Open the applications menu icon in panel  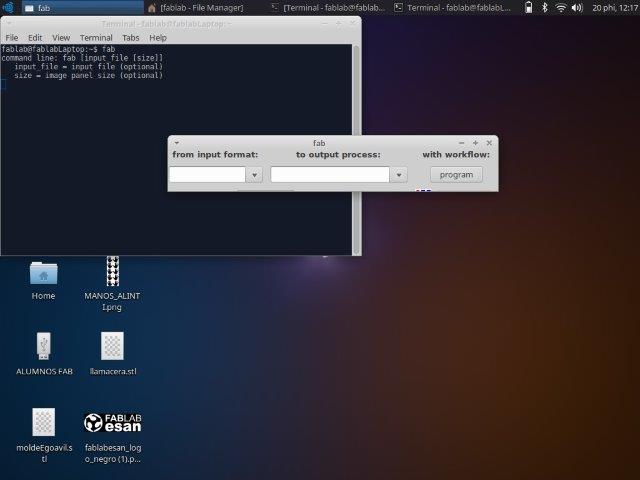(8, 7)
